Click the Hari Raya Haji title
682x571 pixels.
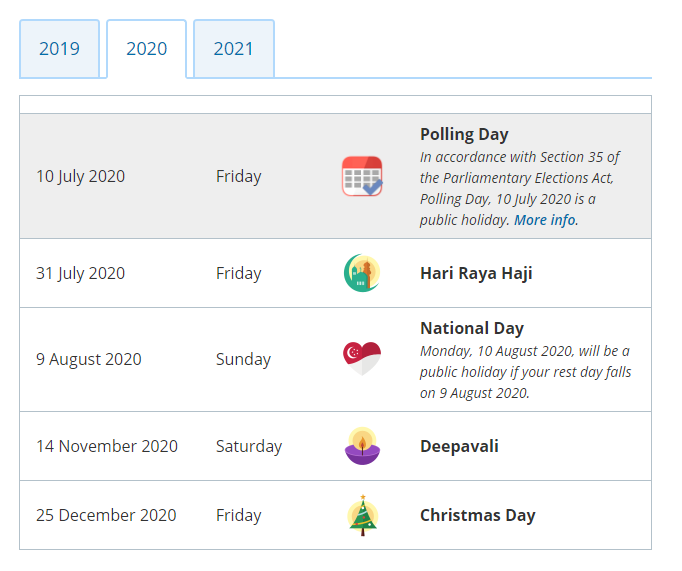pyautogui.click(x=476, y=273)
